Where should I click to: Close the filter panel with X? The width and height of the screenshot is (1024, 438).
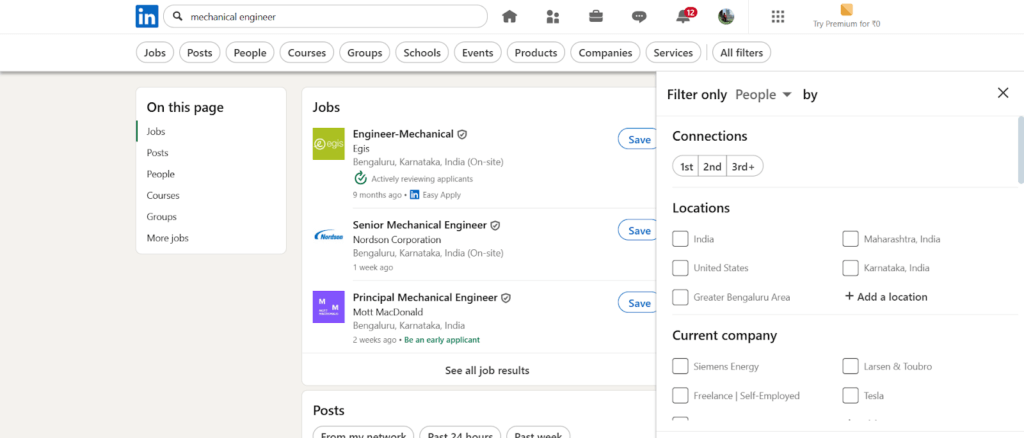coord(1003,93)
